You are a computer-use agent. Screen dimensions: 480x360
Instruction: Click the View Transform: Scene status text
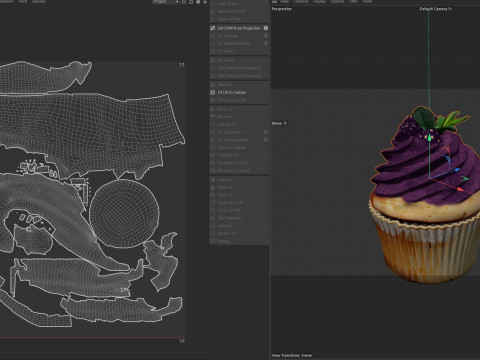point(292,355)
